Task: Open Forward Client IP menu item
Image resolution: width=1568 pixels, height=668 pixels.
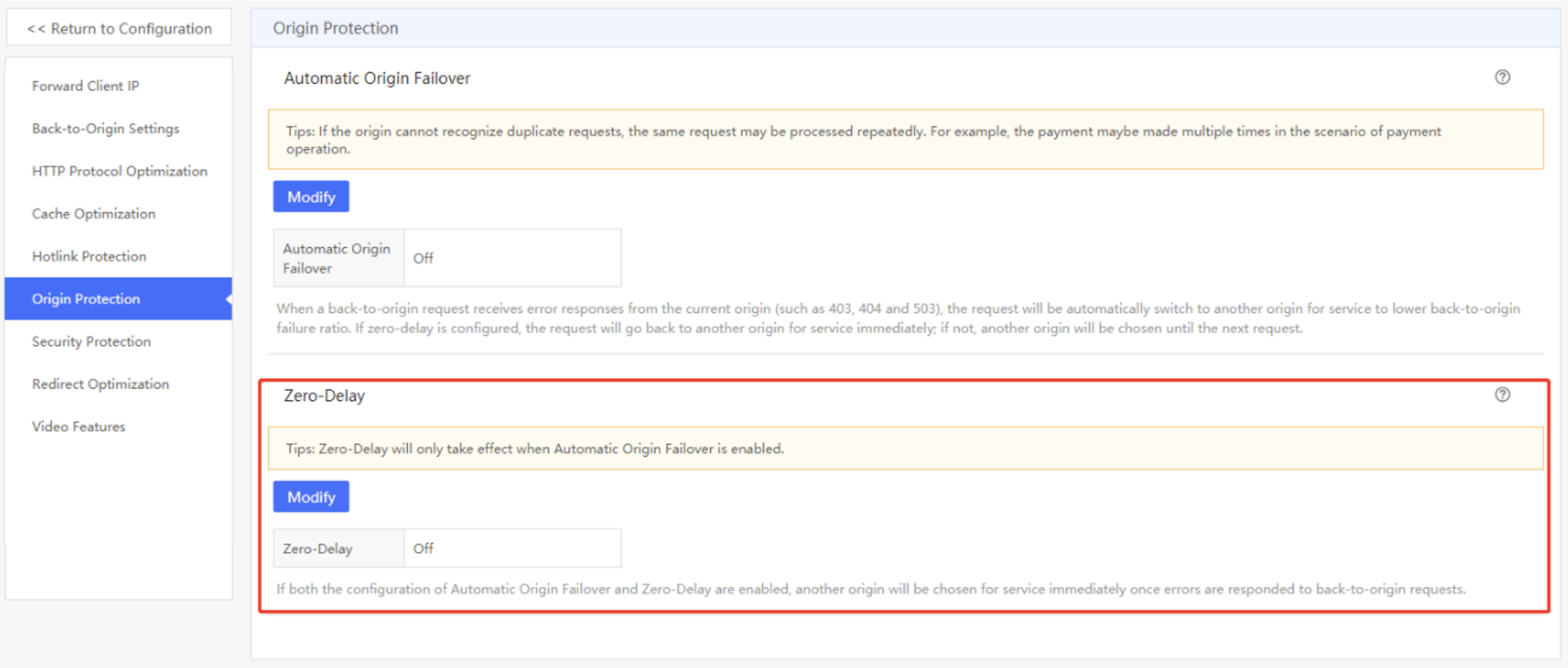Action: point(118,86)
